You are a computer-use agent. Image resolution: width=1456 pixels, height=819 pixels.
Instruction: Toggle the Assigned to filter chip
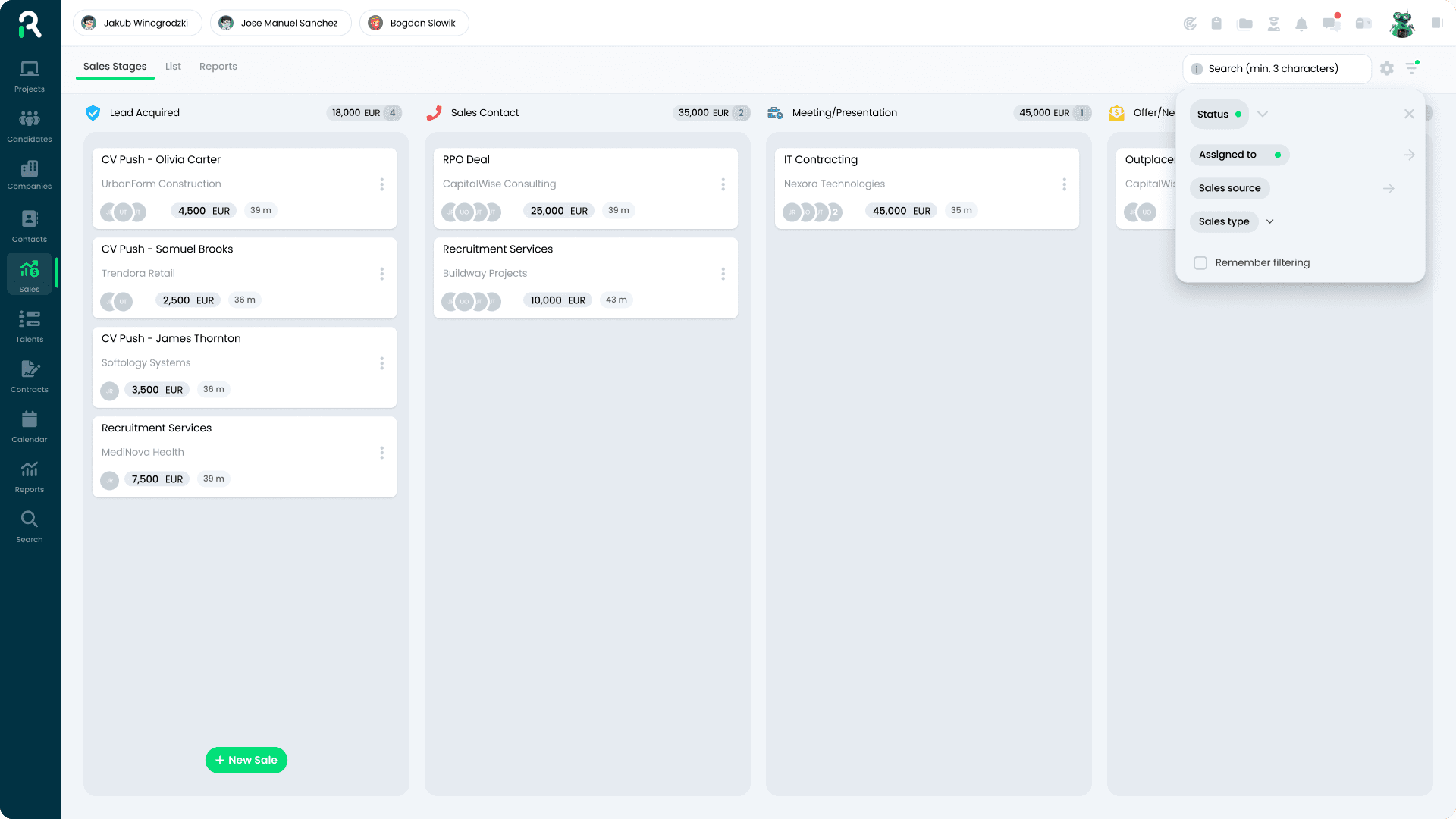pyautogui.click(x=1239, y=155)
